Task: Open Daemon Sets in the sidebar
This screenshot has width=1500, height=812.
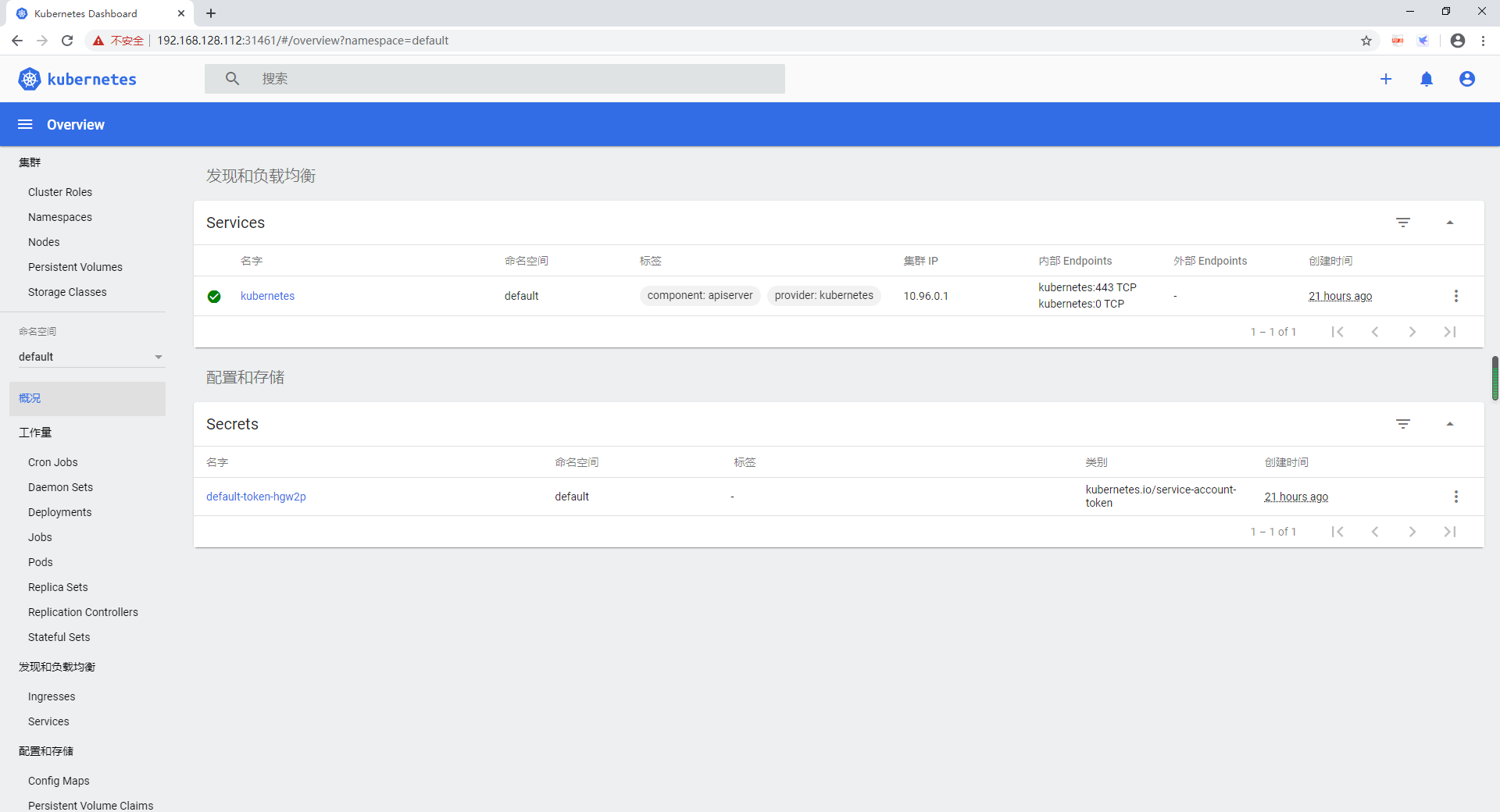Action: 60,487
